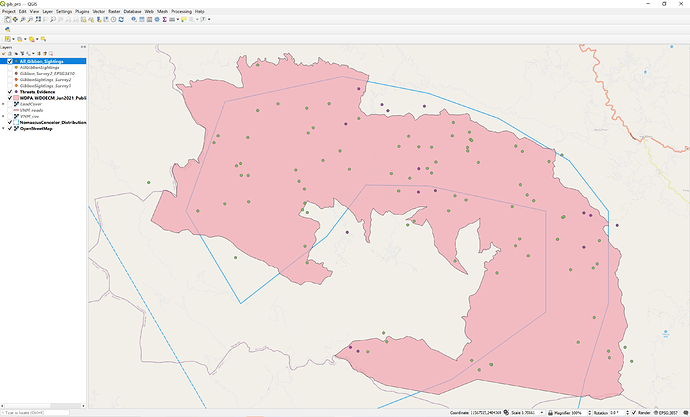Click Pan Map to Selection icon

(x=15, y=19)
